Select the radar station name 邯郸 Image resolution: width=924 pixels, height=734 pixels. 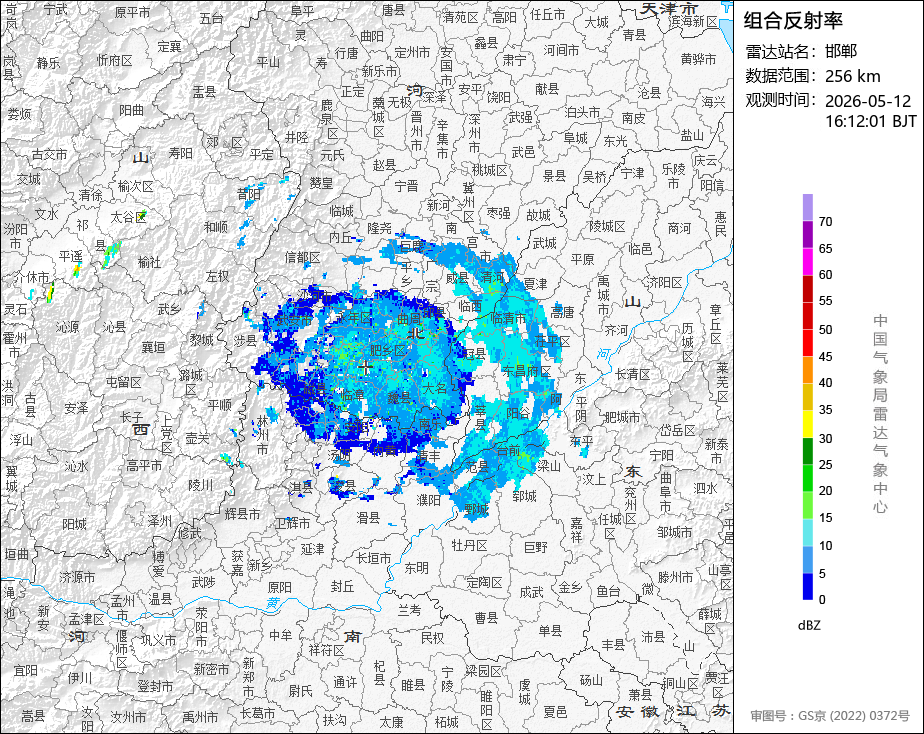[x=841, y=51]
